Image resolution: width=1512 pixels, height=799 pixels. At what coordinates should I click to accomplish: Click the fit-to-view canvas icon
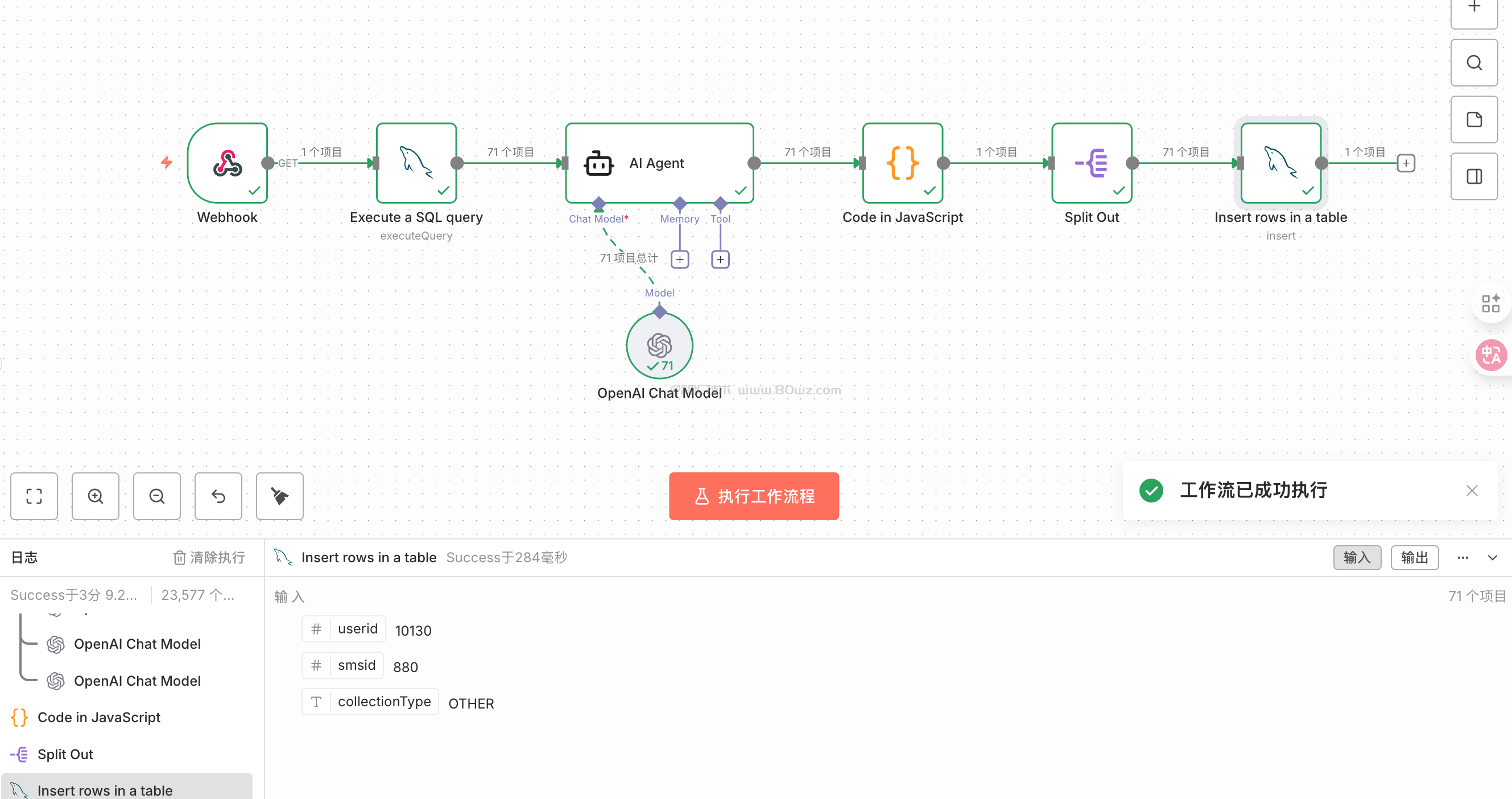point(34,496)
